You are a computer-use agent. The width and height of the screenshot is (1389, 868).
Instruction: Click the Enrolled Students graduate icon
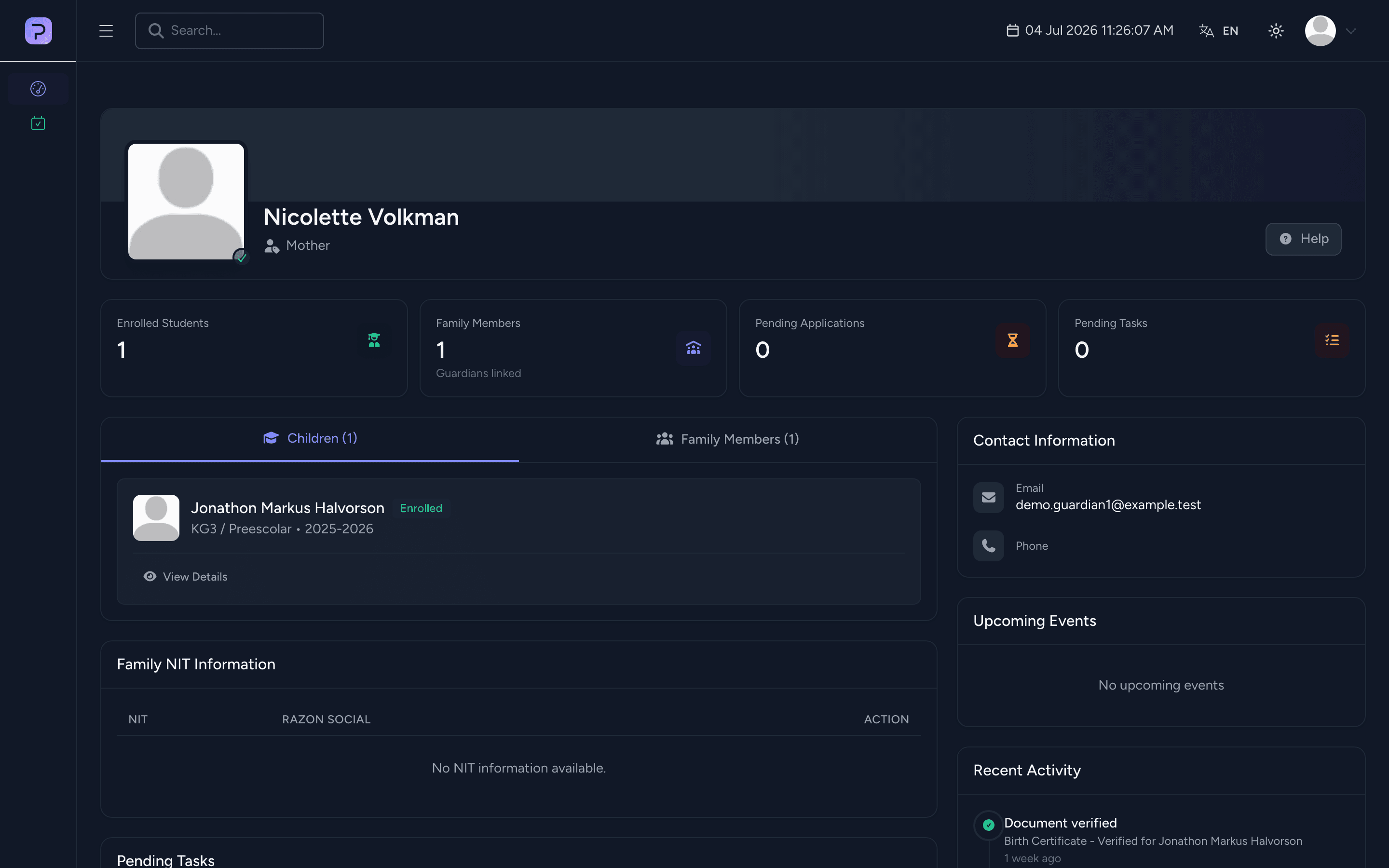(374, 340)
